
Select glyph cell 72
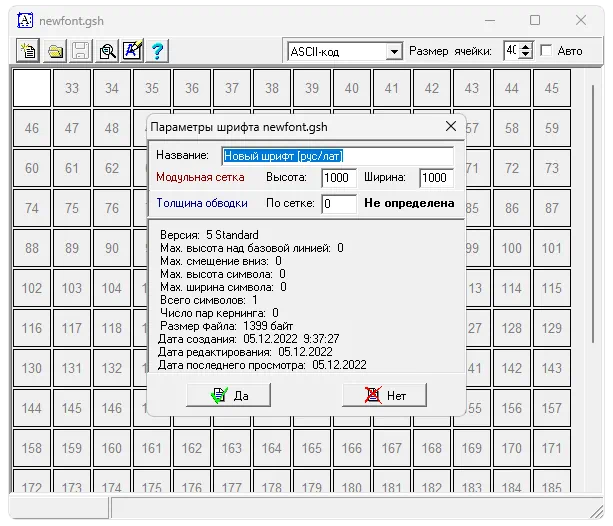pyautogui.click(x=512, y=168)
